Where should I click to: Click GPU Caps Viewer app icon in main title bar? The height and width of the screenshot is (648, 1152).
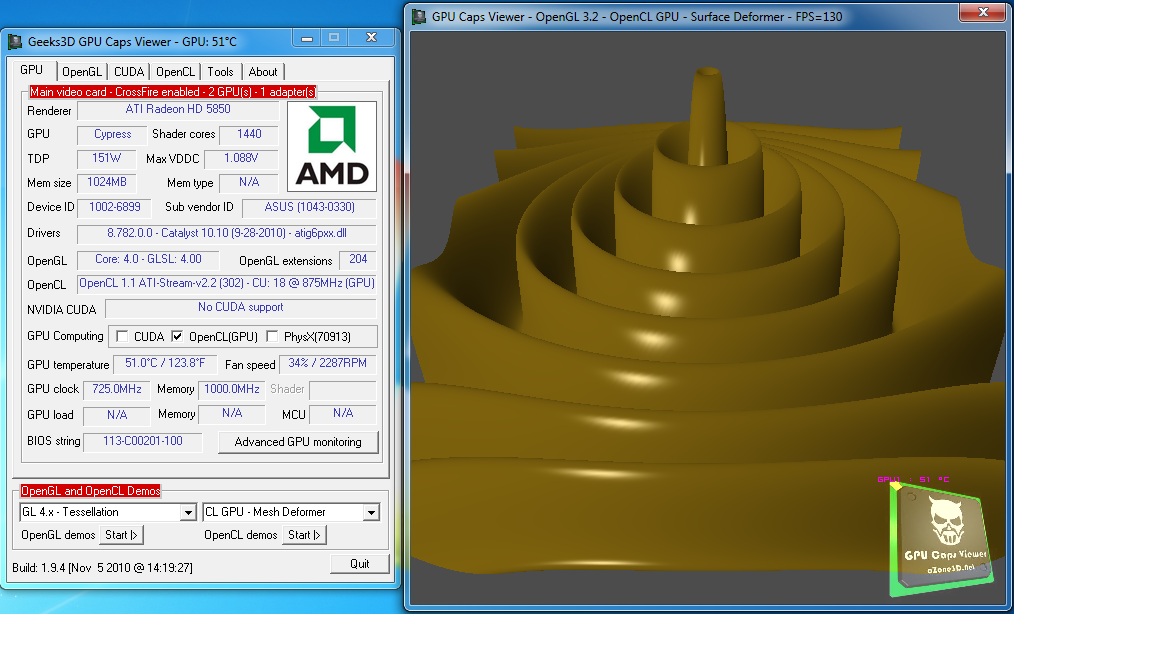(x=15, y=42)
